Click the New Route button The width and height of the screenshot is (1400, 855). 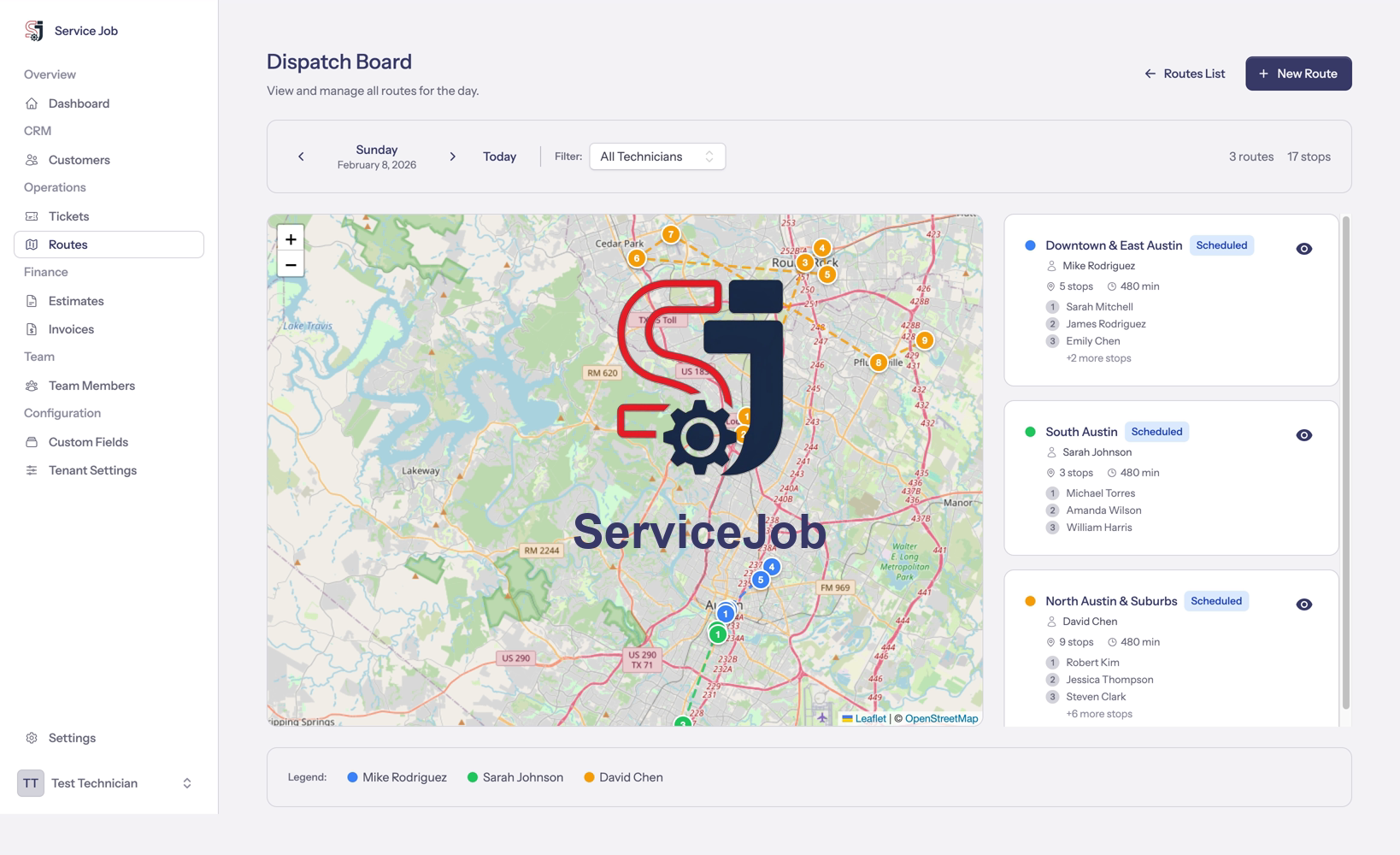click(1298, 74)
